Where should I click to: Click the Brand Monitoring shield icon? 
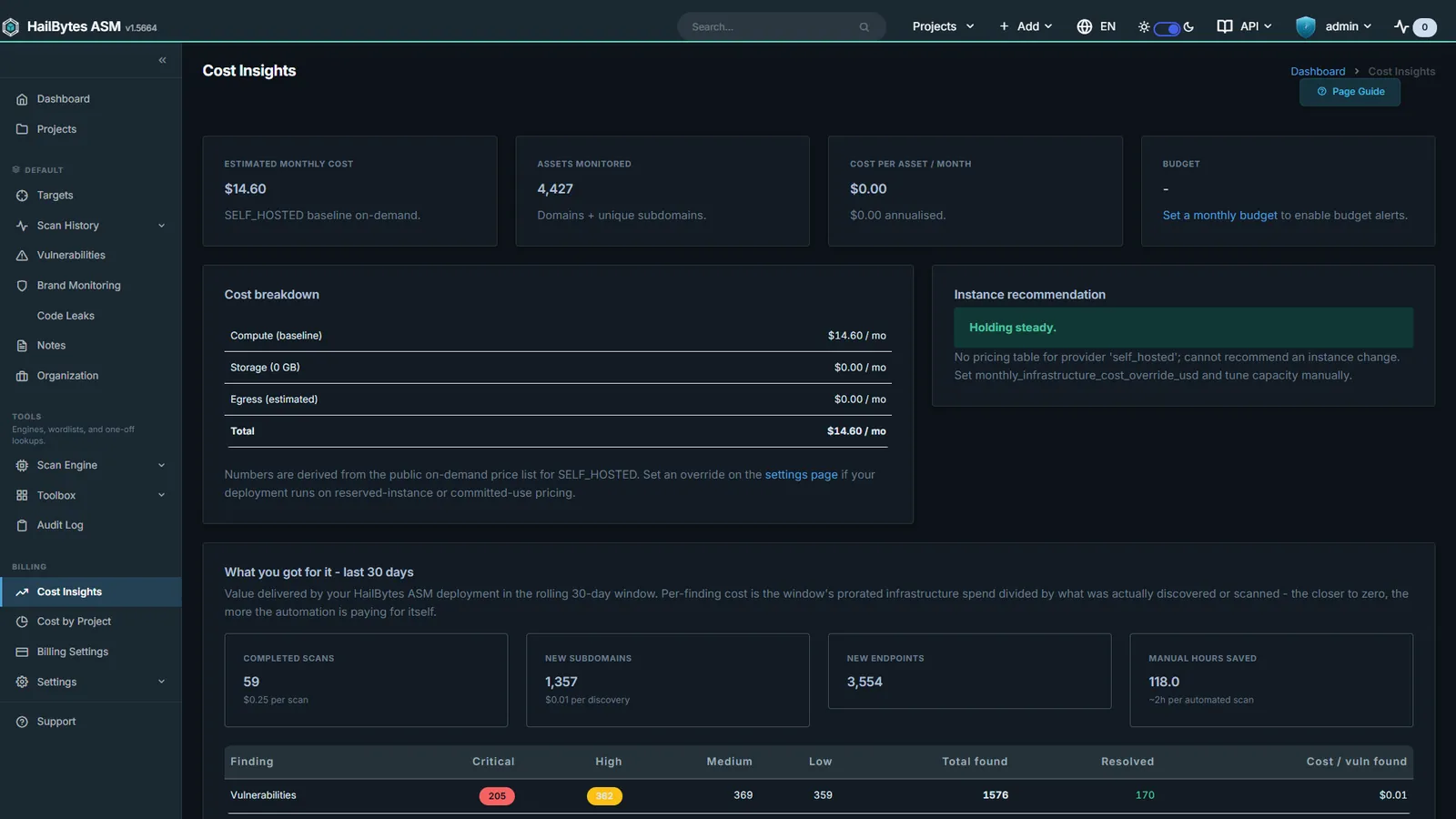point(22,286)
